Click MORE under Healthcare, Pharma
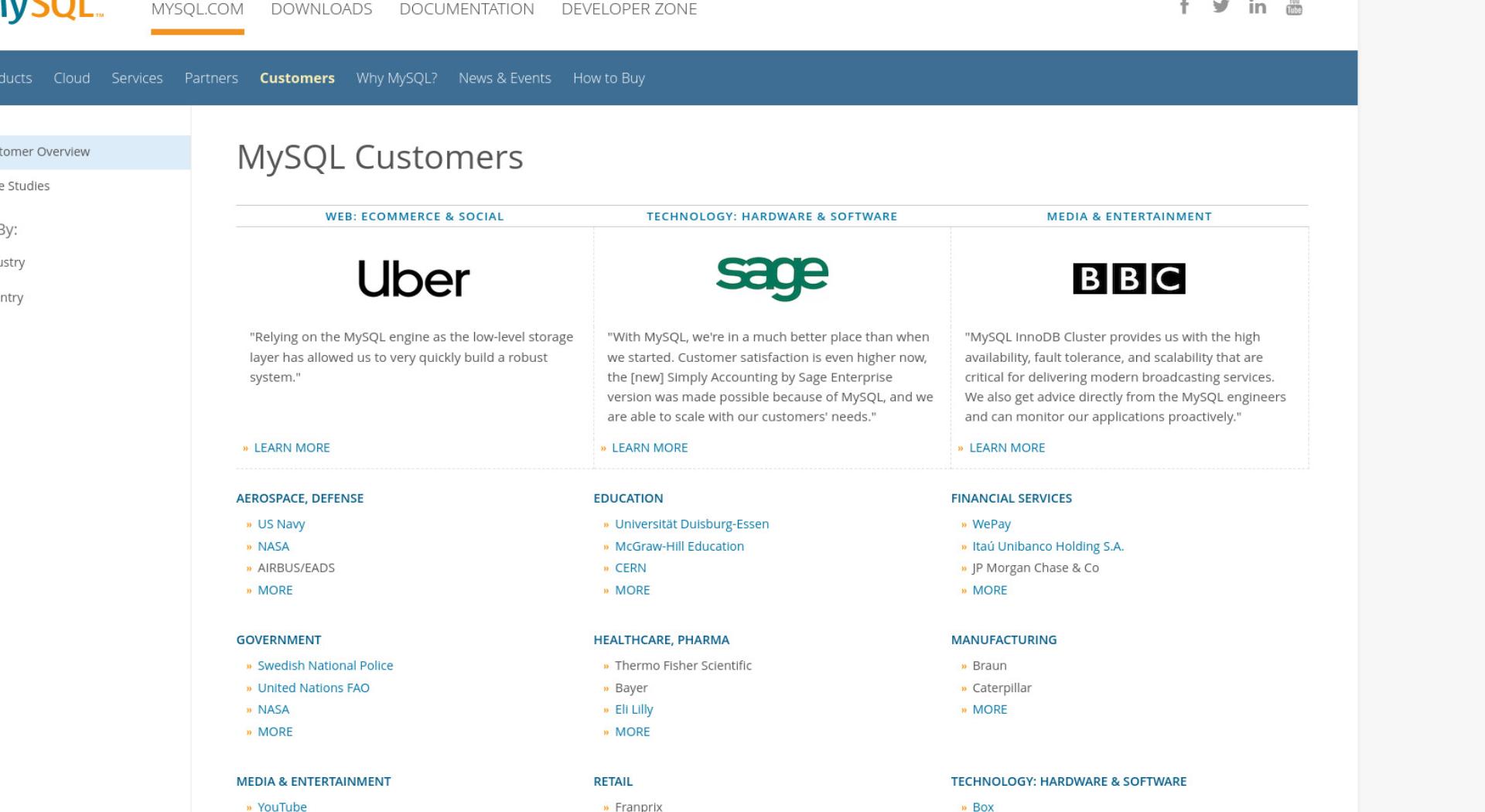The width and height of the screenshot is (1485, 812). 632,732
